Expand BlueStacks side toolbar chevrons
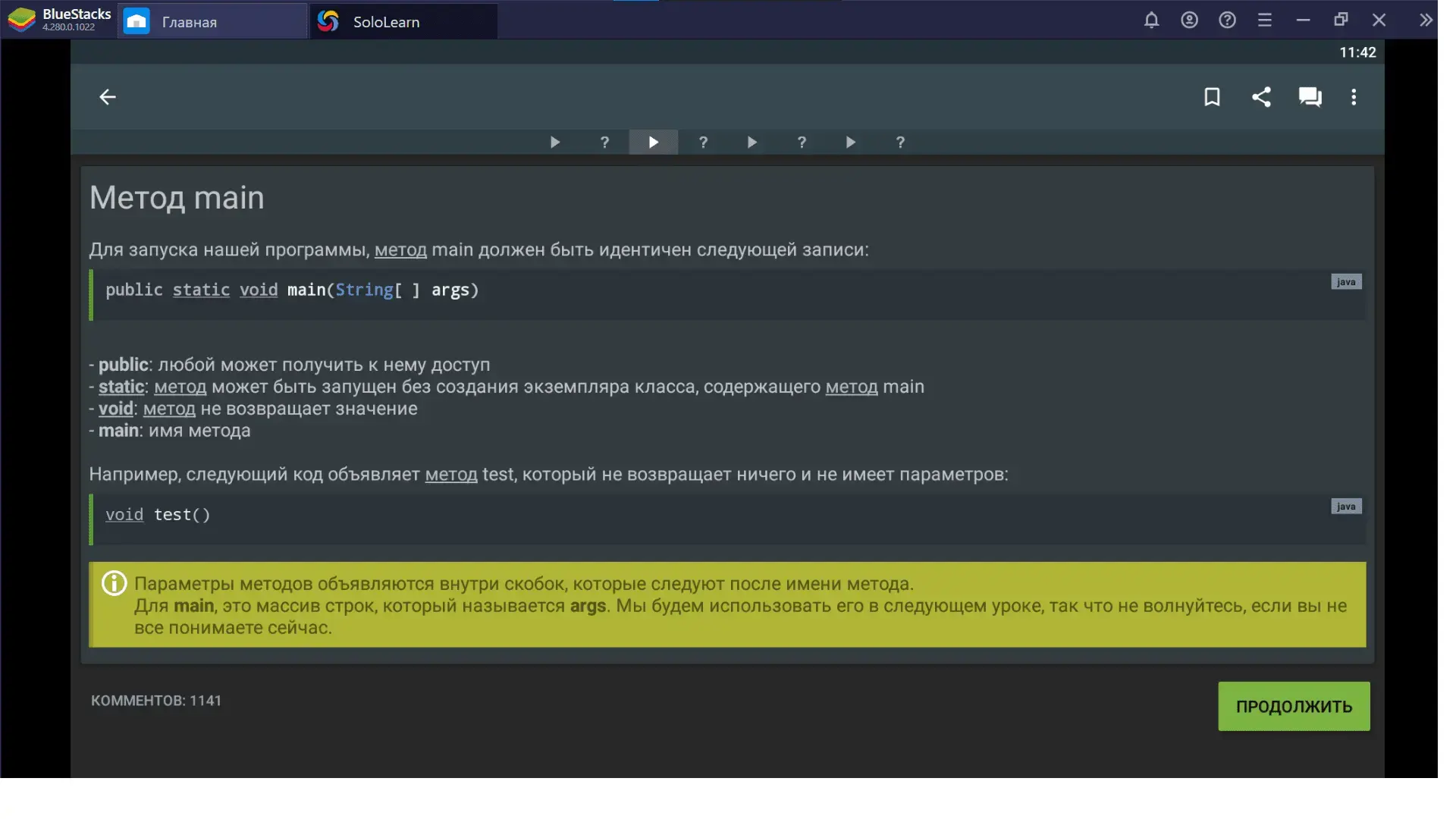 coord(1426,20)
